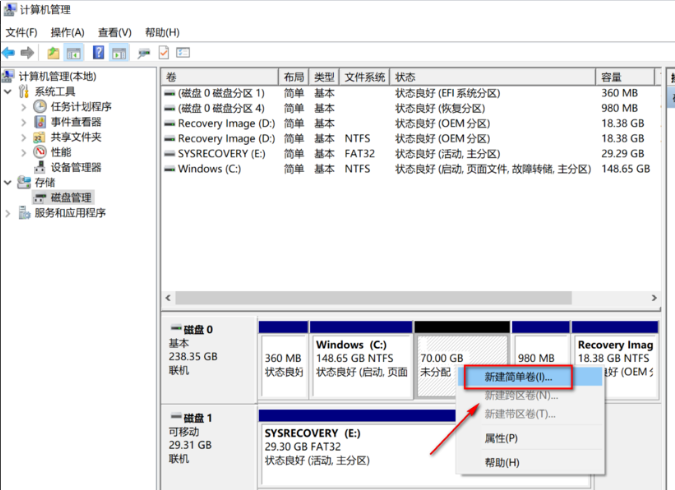This screenshot has height=490, width=675.
Task: Sort volume list by 文件系统 column header
Action: pyautogui.click(x=365, y=77)
